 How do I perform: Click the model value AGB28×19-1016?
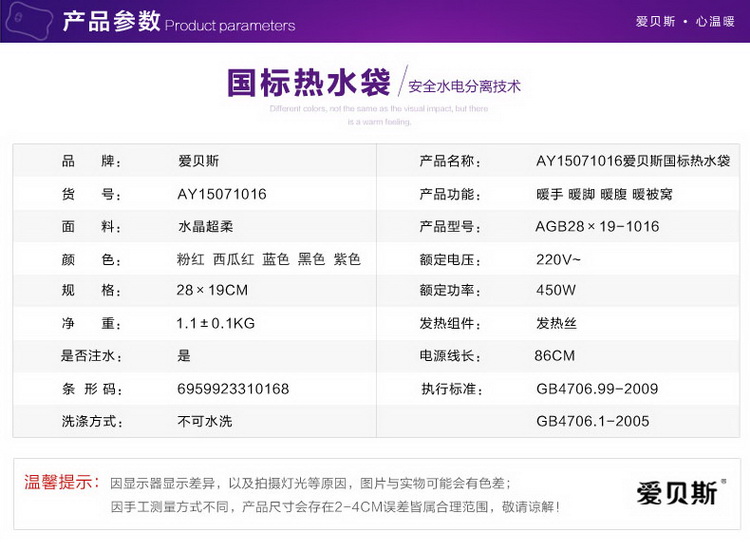point(597,226)
